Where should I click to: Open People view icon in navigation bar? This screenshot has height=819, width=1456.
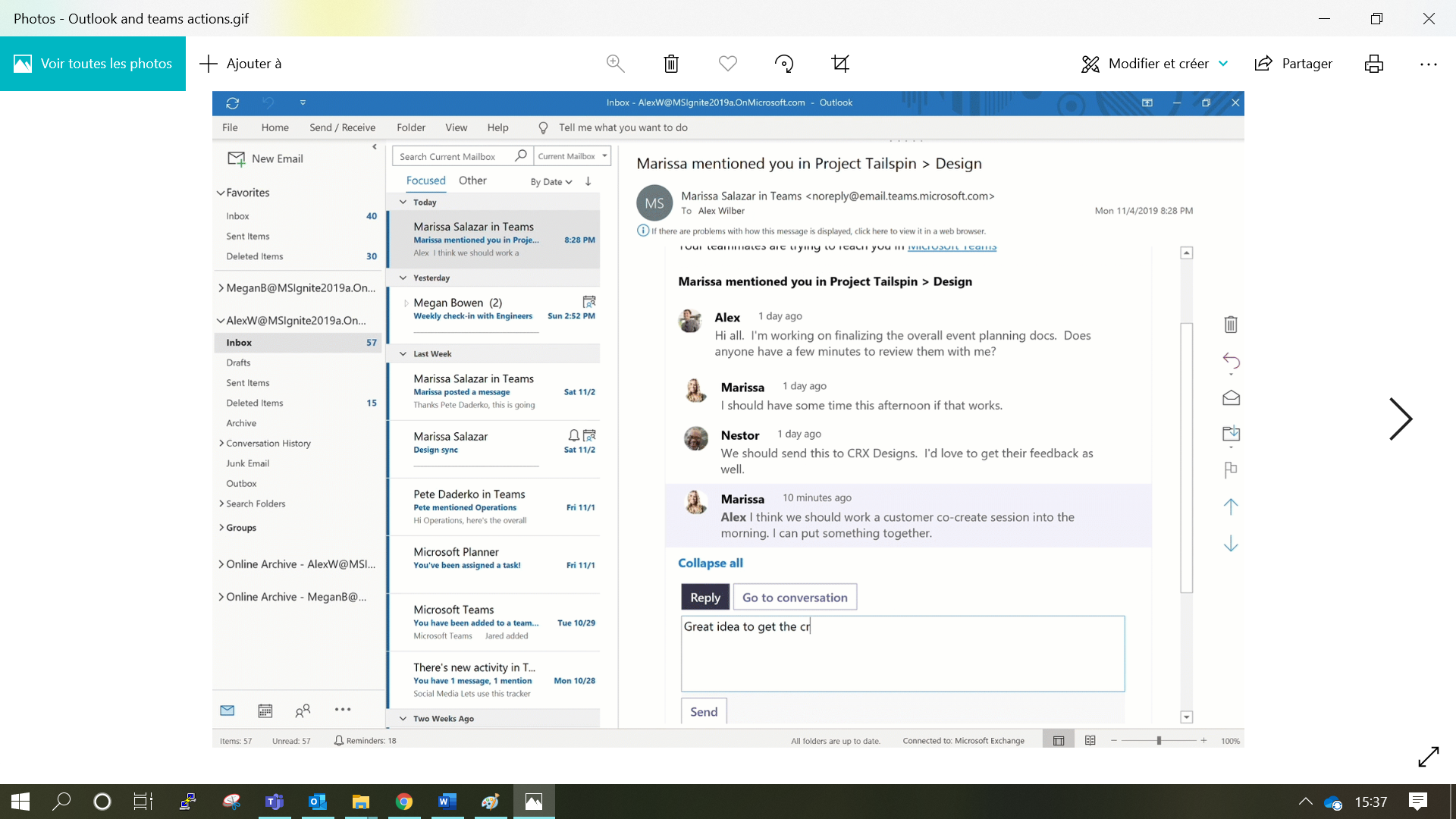pos(303,711)
